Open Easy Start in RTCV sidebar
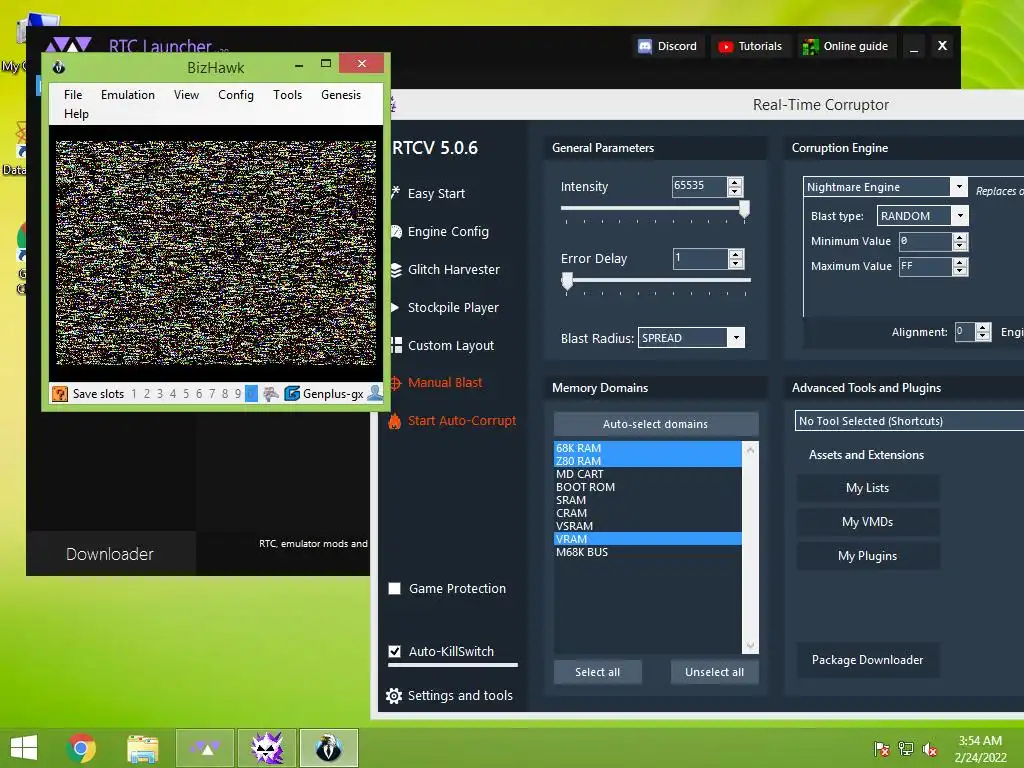The image size is (1024, 768). (x=436, y=194)
